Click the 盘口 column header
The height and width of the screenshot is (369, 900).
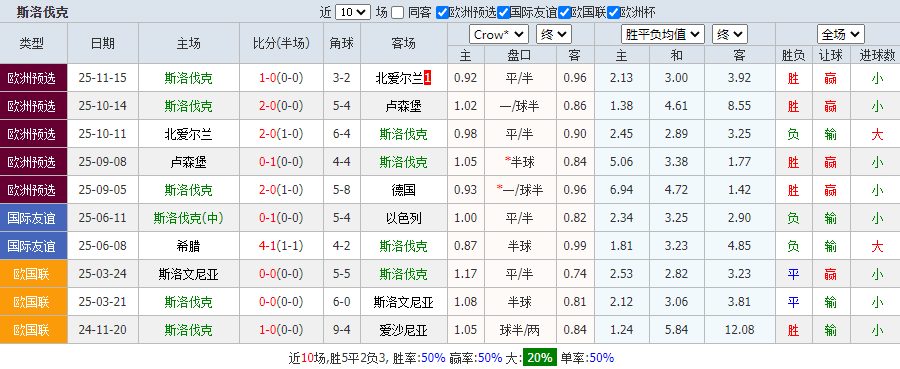519,56
